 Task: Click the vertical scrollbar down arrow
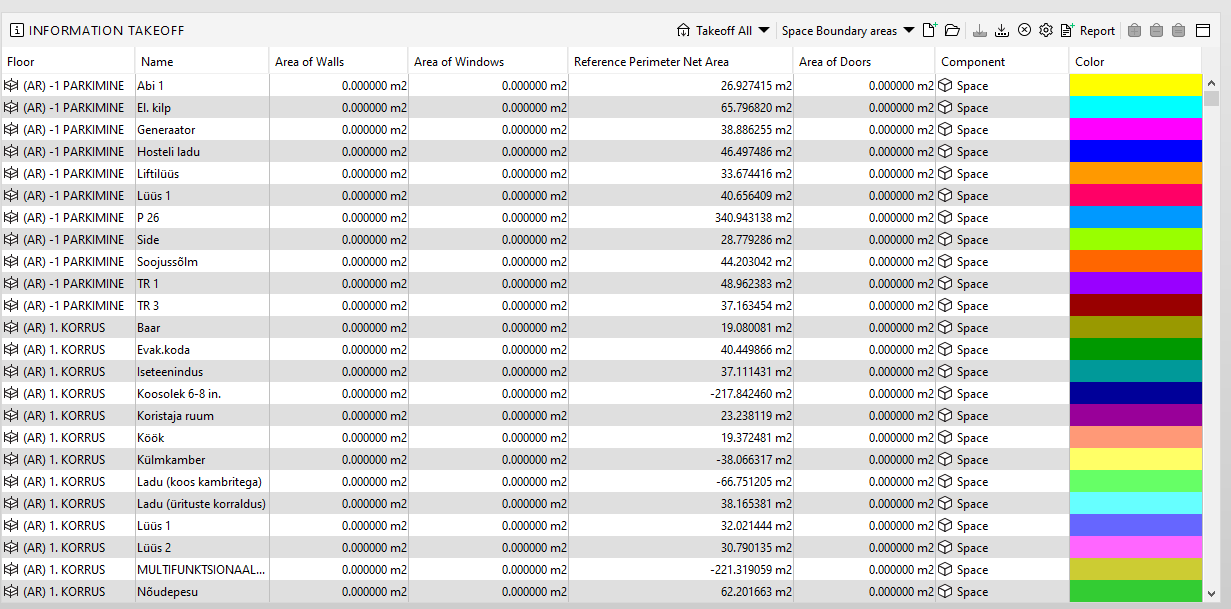tap(1211, 593)
